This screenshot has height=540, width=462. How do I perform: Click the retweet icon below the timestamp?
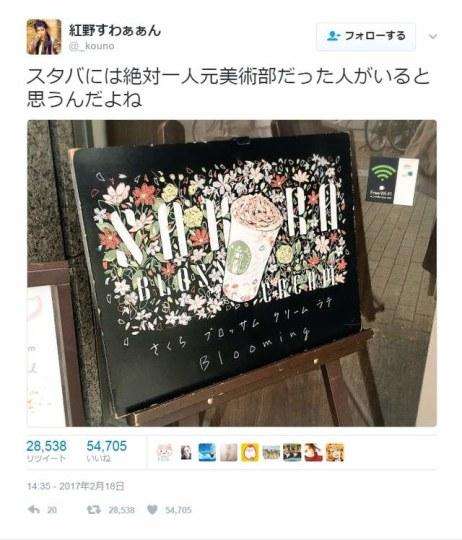pyautogui.click(x=94, y=509)
